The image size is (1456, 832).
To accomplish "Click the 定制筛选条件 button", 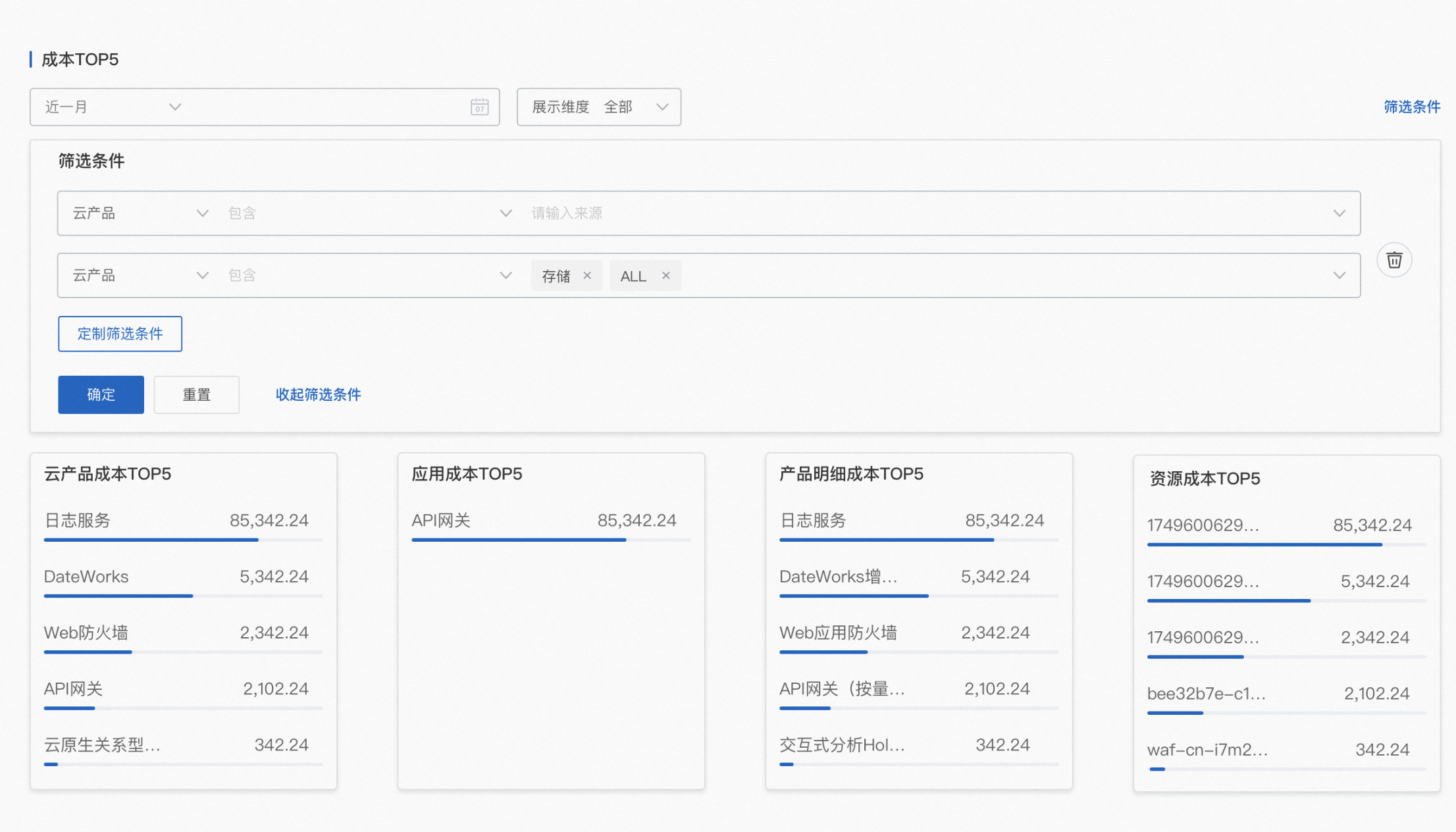I will 120,334.
